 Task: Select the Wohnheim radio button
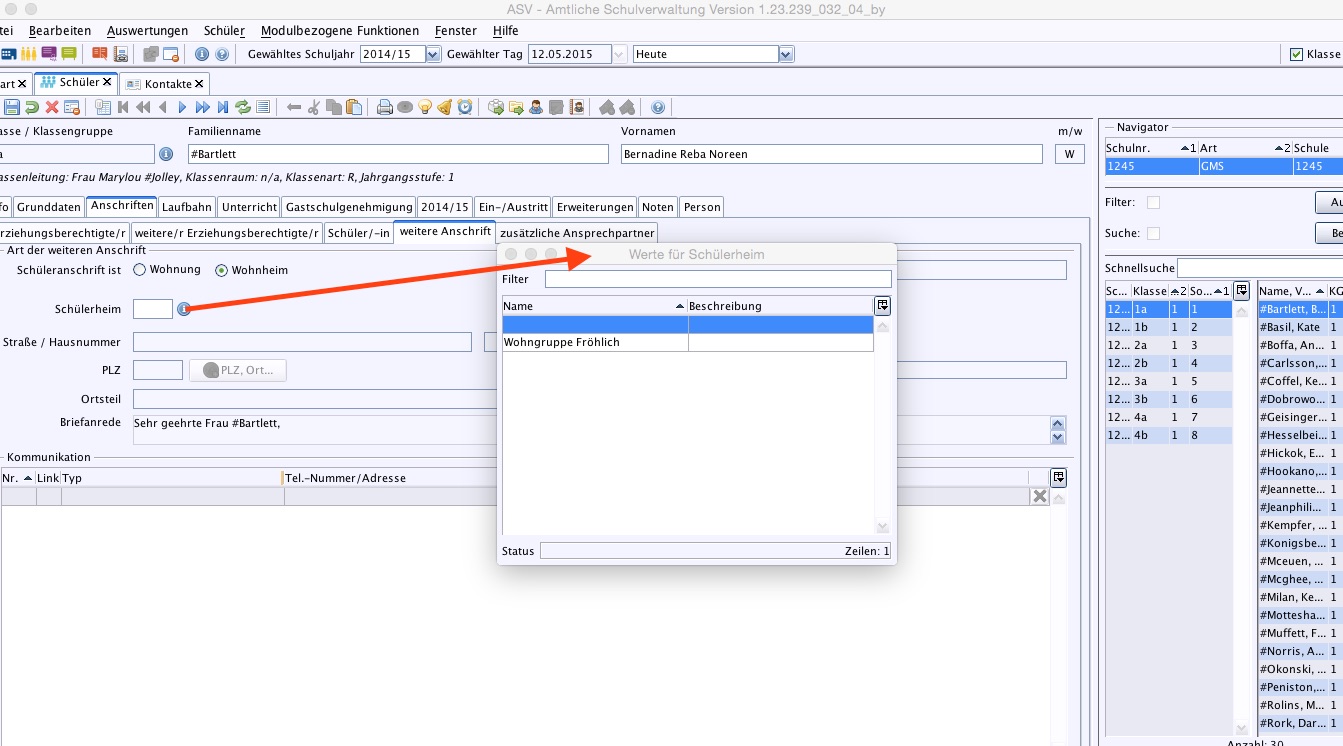click(222, 270)
